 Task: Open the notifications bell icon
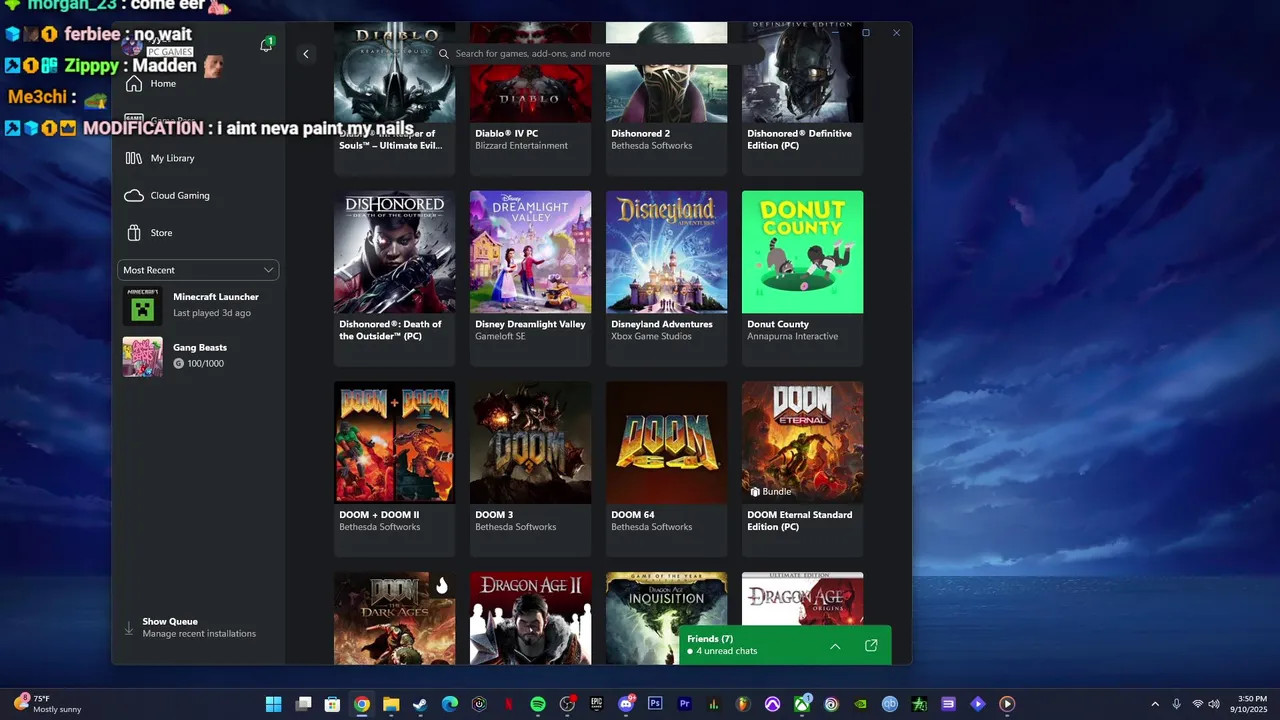[266, 45]
